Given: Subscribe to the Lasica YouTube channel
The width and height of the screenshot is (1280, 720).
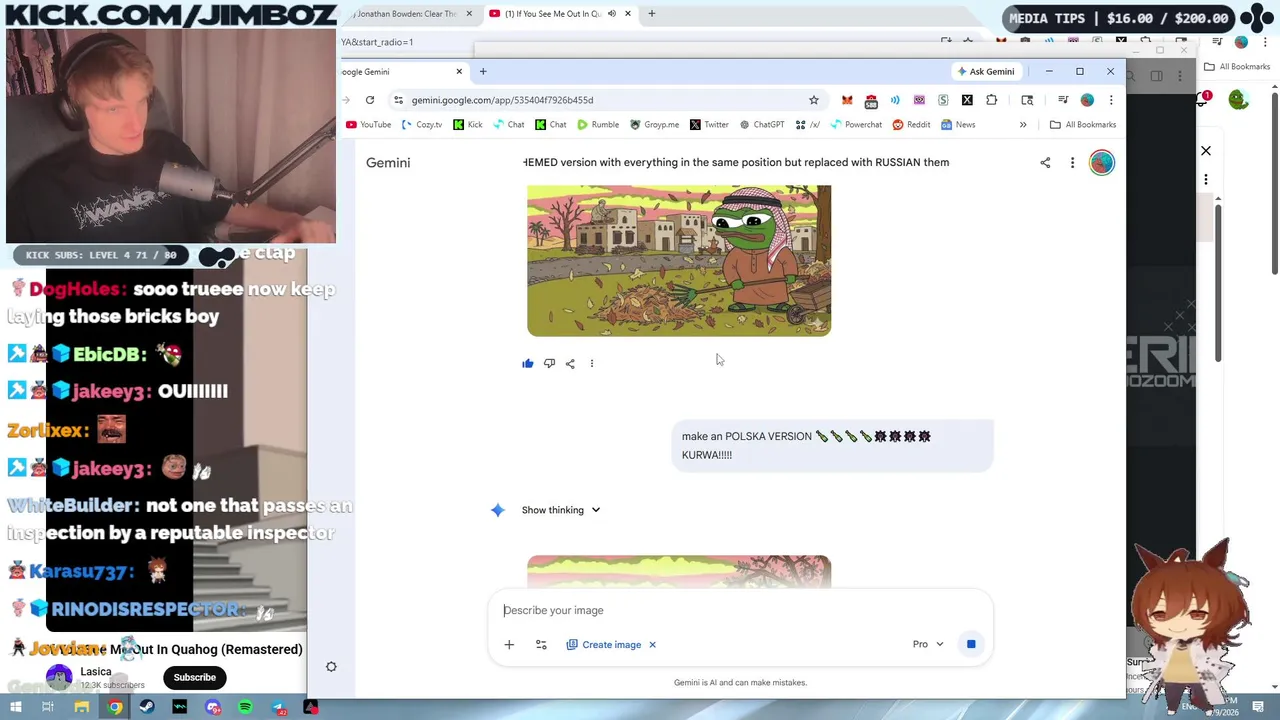Looking at the screenshot, I should click(x=195, y=677).
